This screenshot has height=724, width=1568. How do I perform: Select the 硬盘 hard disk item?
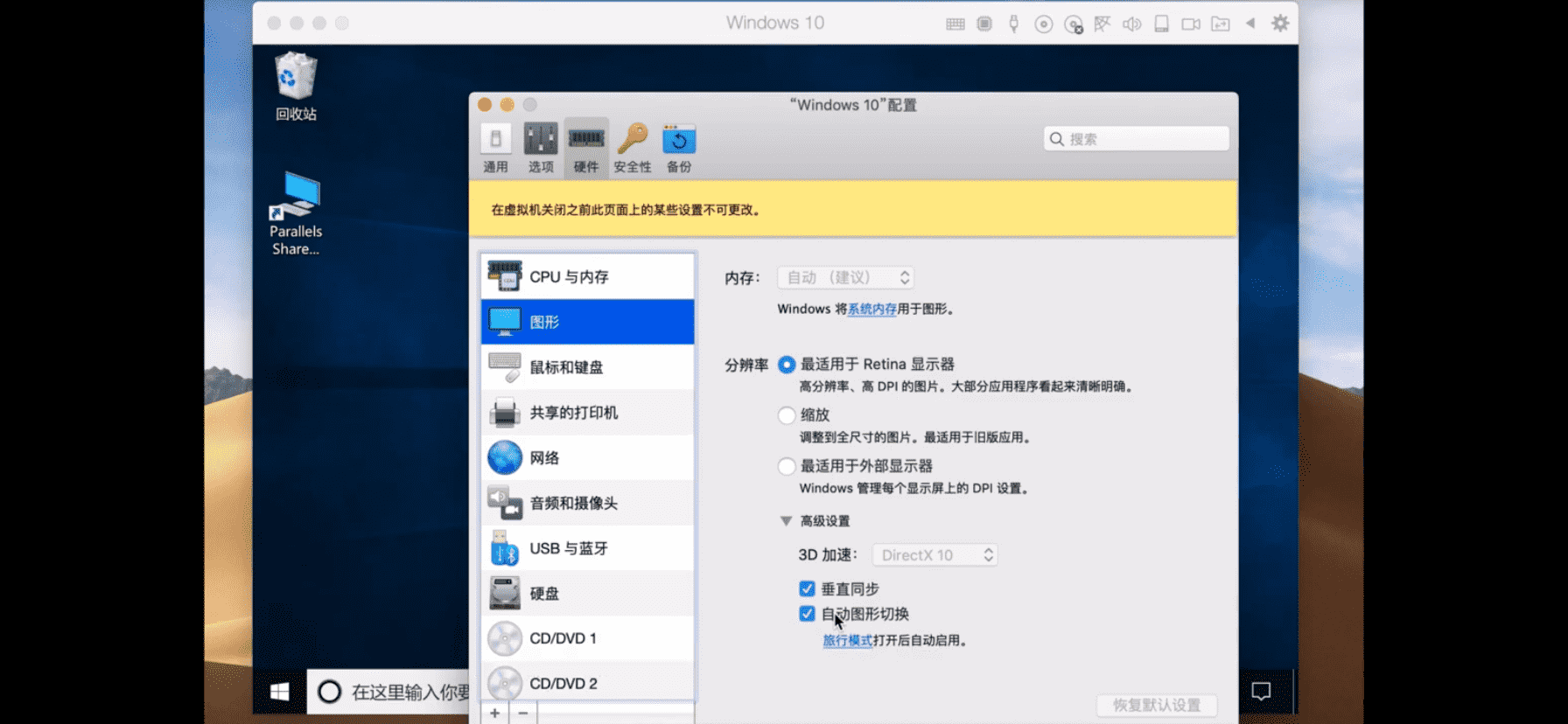pos(587,594)
